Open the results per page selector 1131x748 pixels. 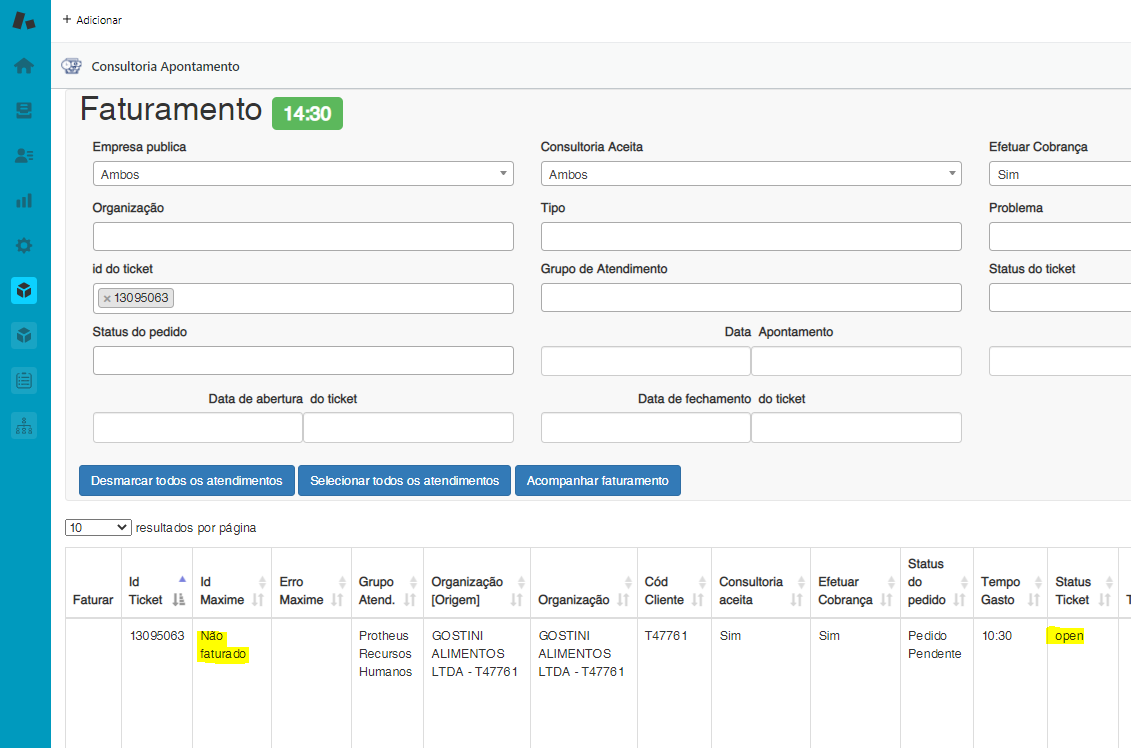(x=98, y=527)
